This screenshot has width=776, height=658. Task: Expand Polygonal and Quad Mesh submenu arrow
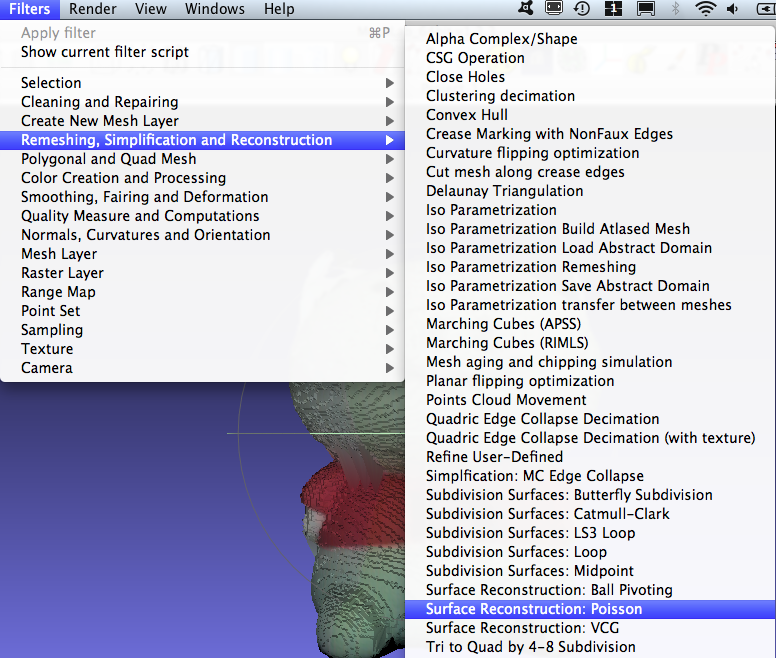point(390,159)
